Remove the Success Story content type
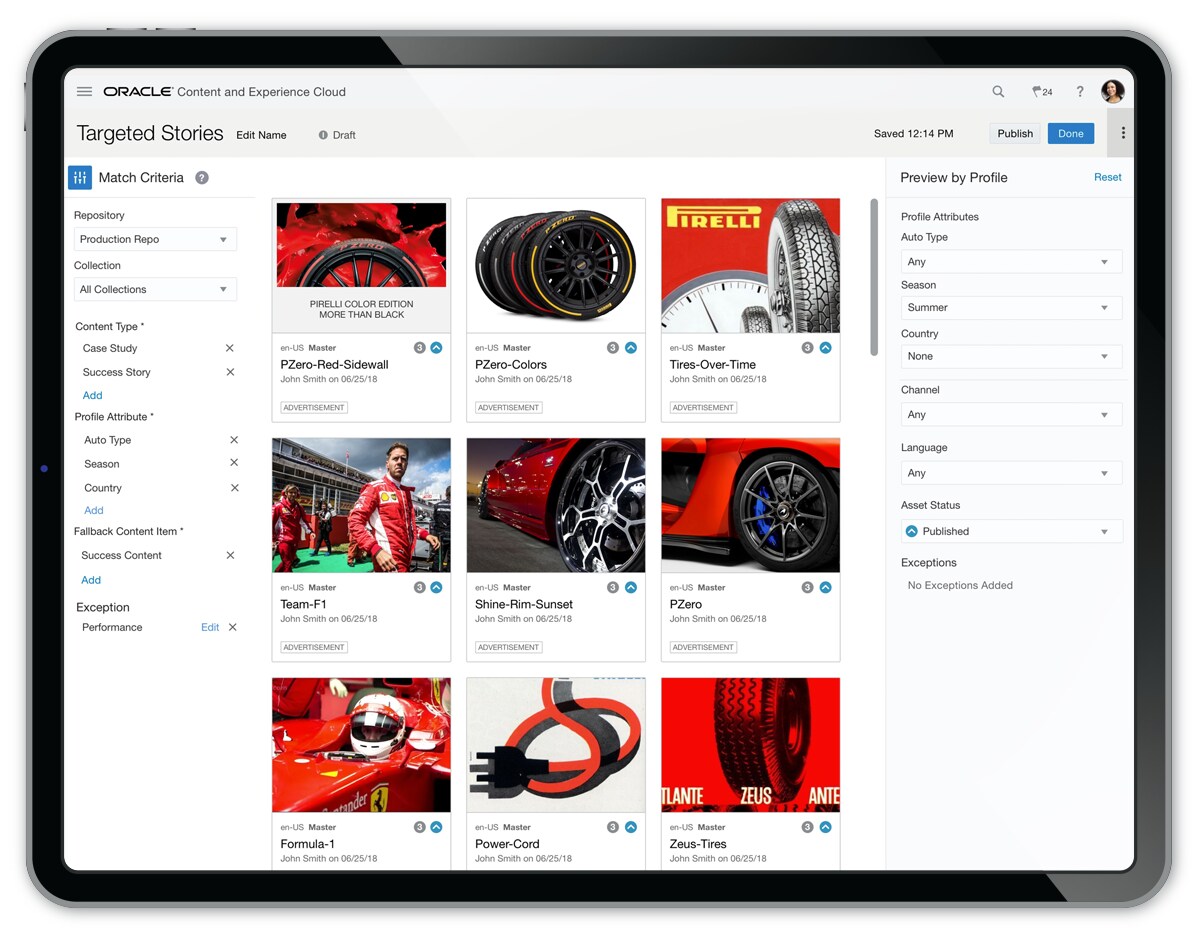This screenshot has width=1200, height=936. [x=230, y=372]
